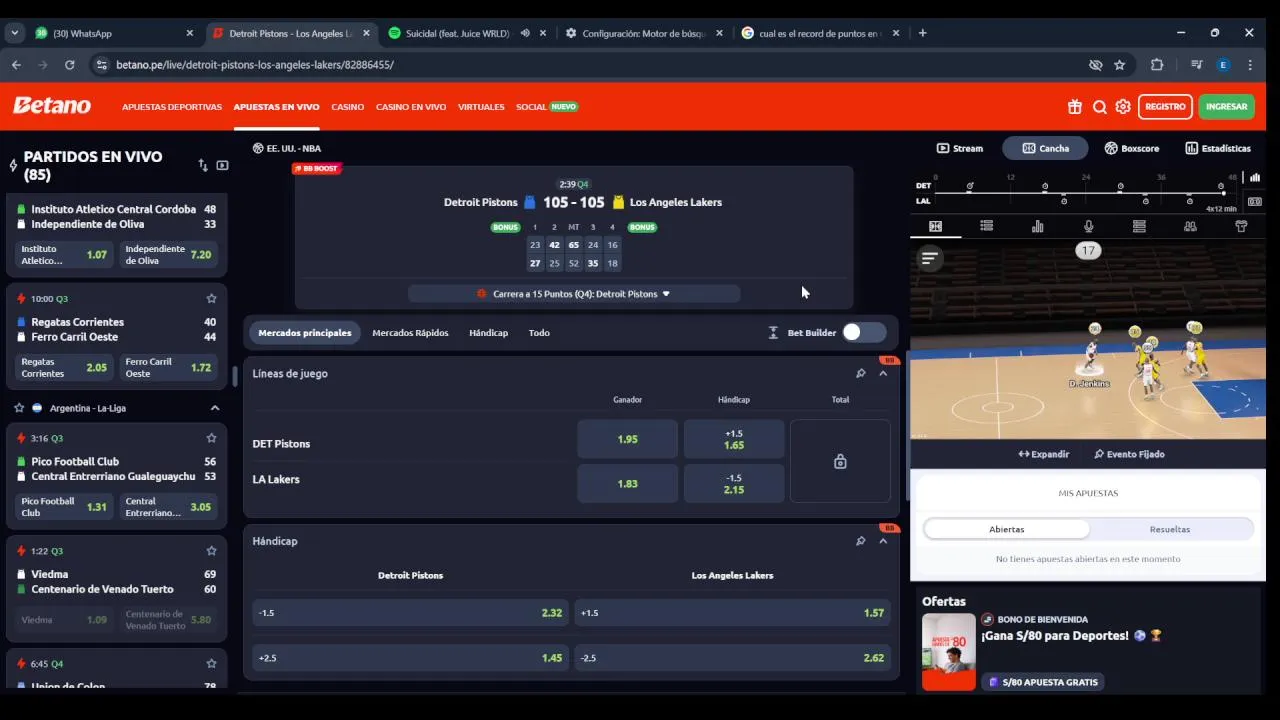1280x720 pixels.
Task: Click the INGRESAR button
Action: [1226, 107]
